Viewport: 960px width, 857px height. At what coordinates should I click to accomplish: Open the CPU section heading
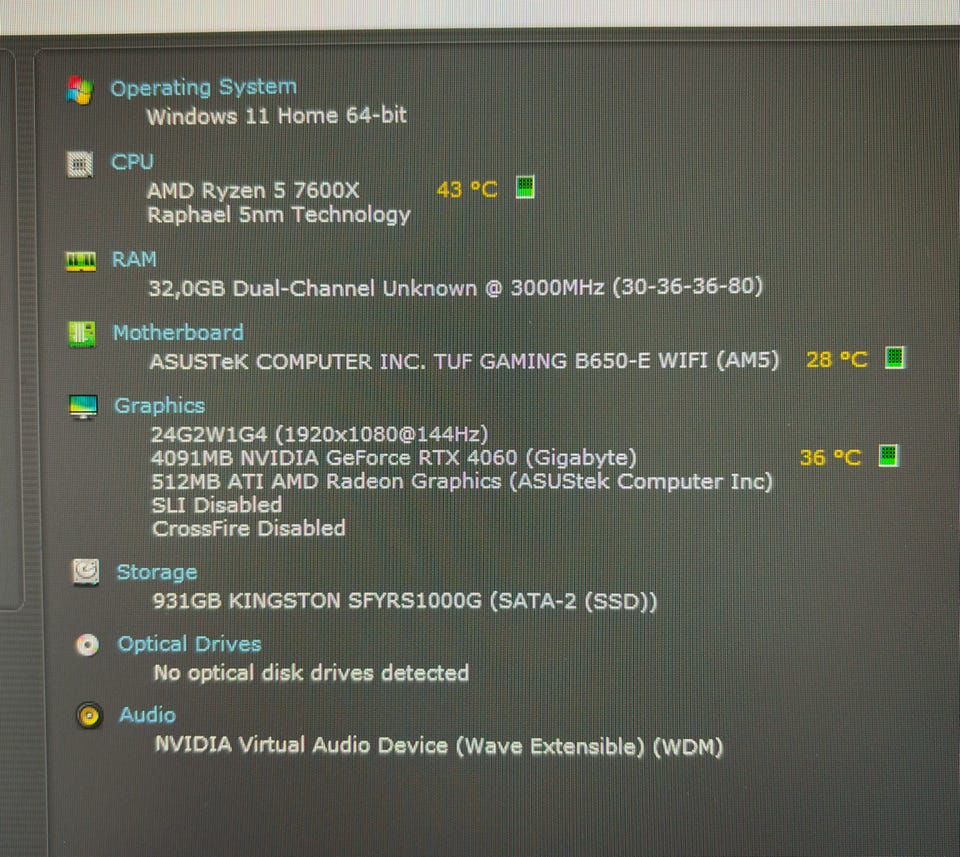click(132, 162)
